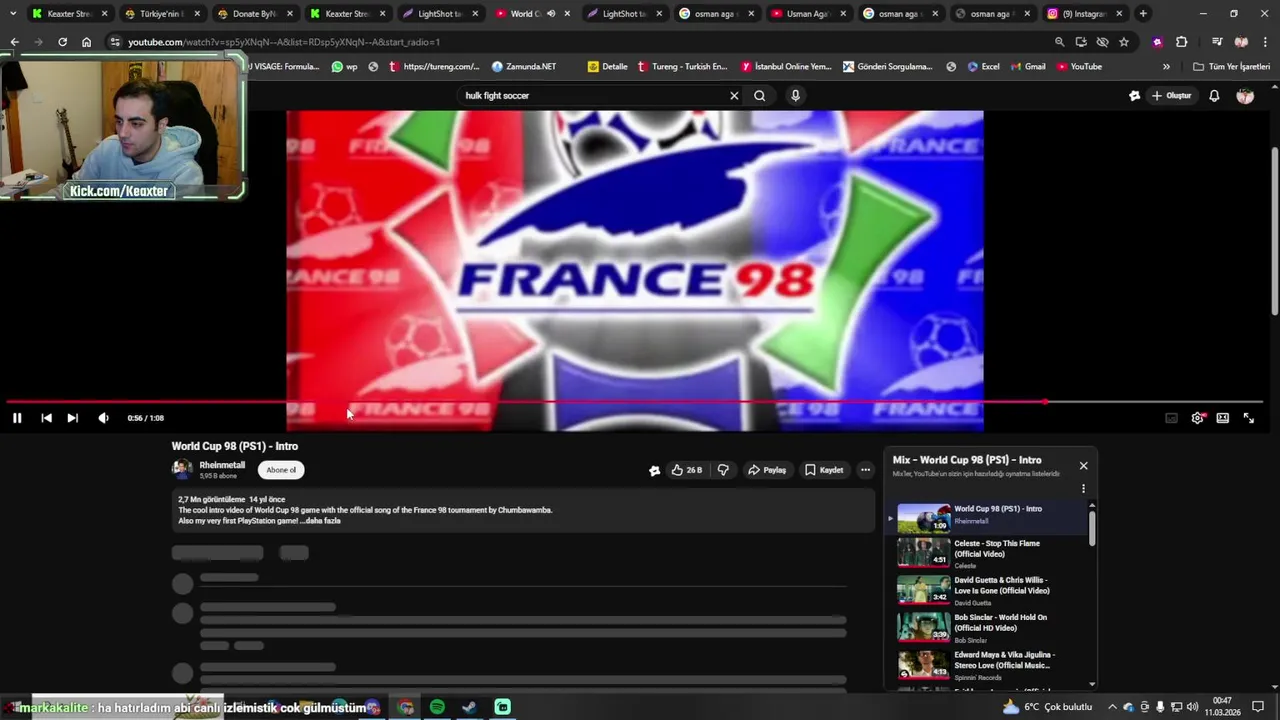The width and height of the screenshot is (1280, 720).
Task: Switch the player to theater mode
Action: coord(1222,418)
